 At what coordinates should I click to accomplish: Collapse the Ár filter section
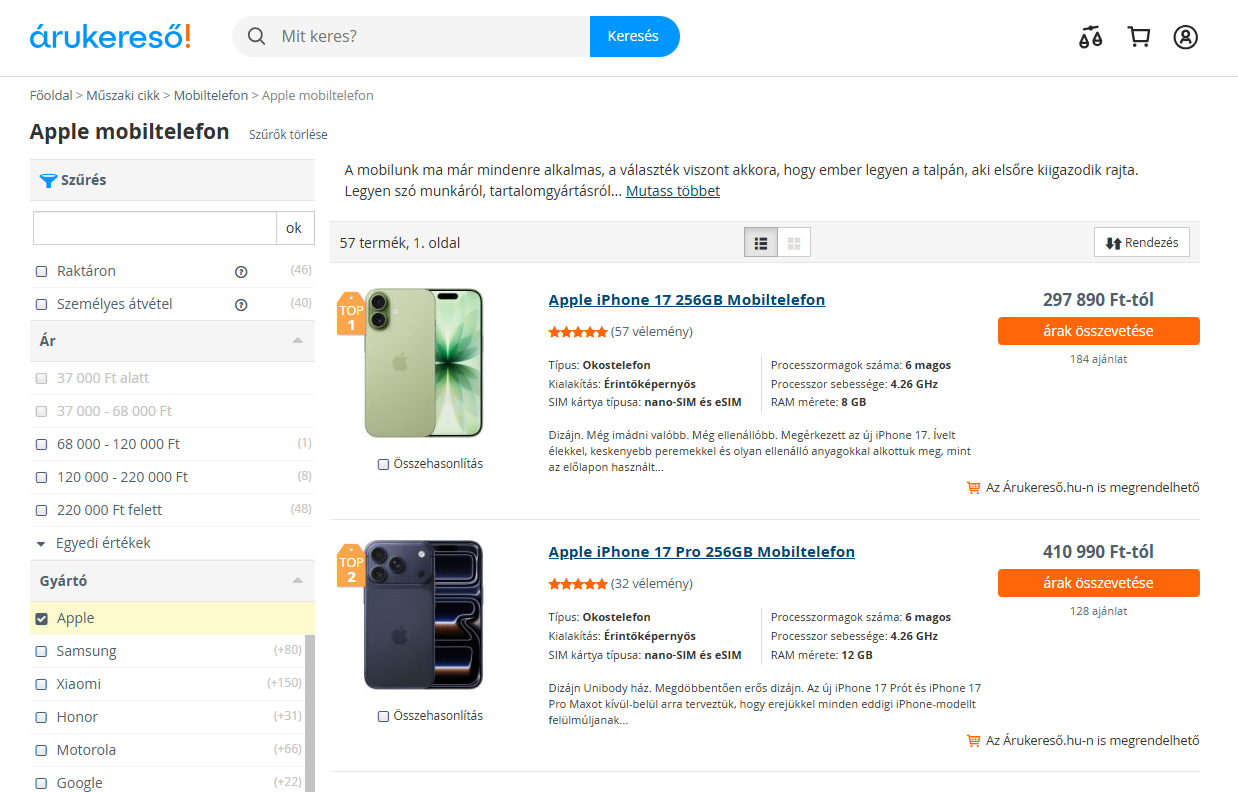pos(297,341)
